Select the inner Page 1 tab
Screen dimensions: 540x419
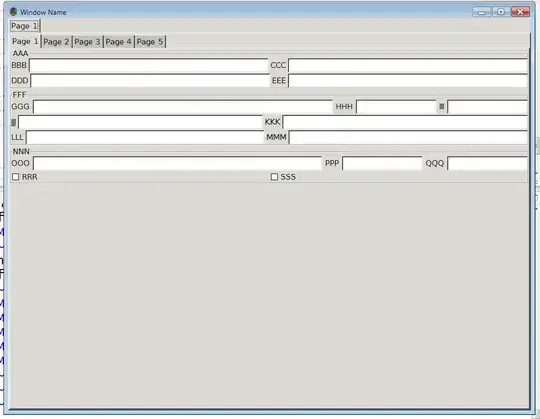[x=25, y=41]
